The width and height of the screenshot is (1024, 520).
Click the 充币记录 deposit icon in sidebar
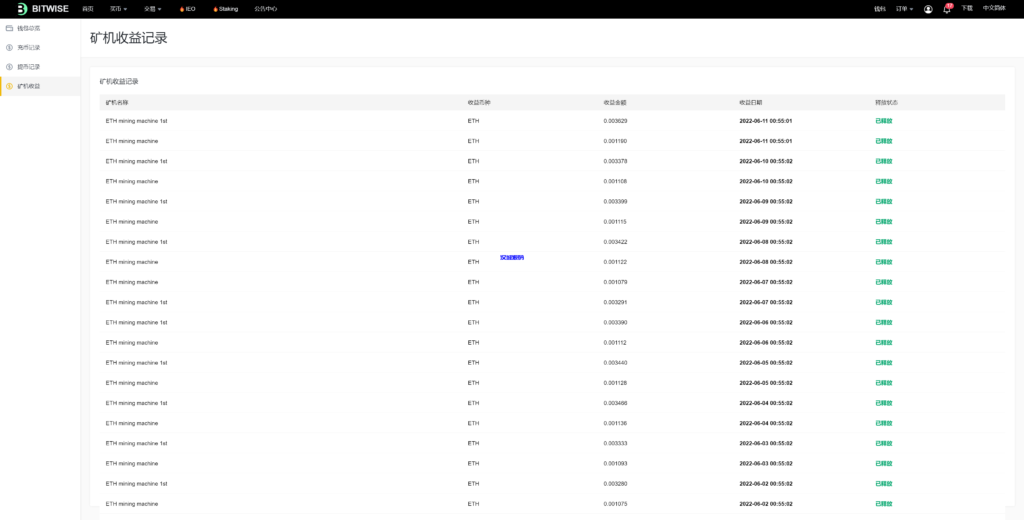click(x=9, y=47)
